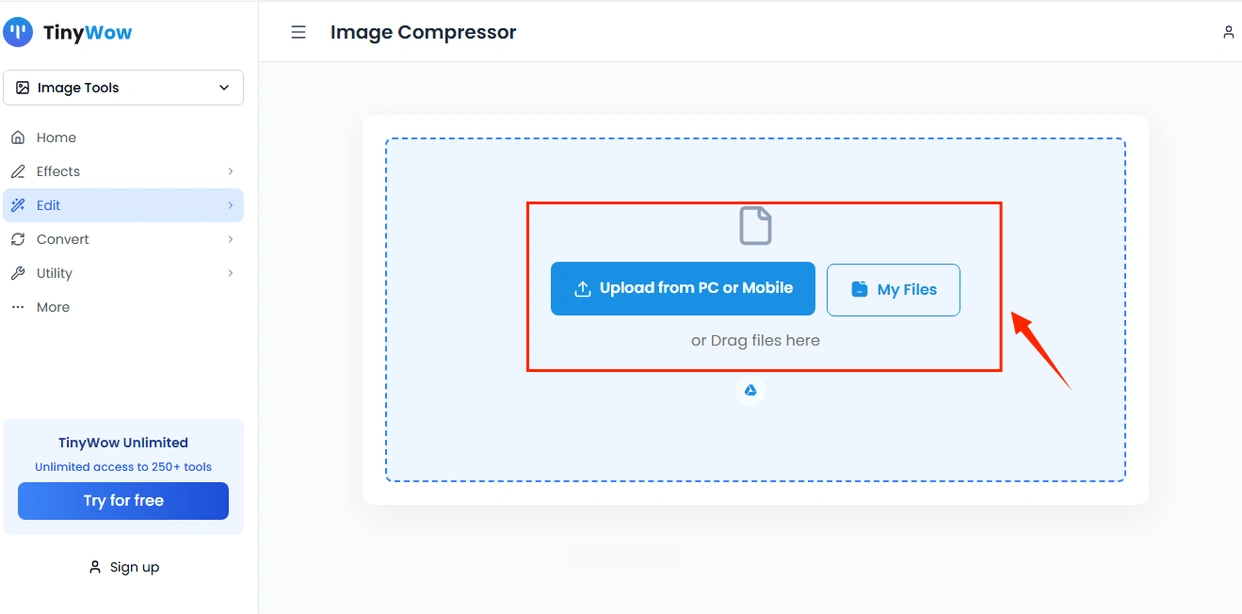
Task: Open the My Files button
Action: pyautogui.click(x=893, y=290)
